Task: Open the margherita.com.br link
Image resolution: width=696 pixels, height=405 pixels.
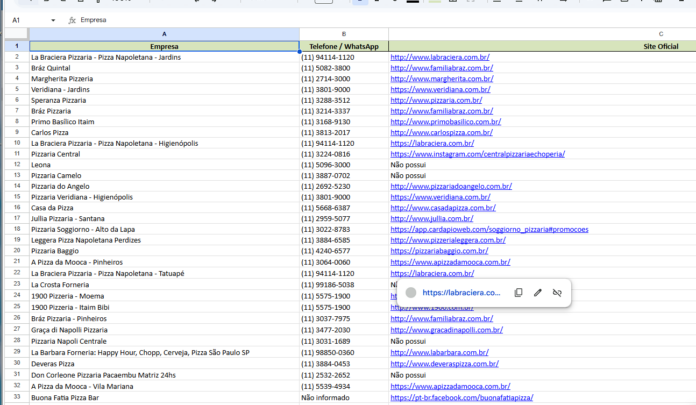Action: click(x=439, y=78)
